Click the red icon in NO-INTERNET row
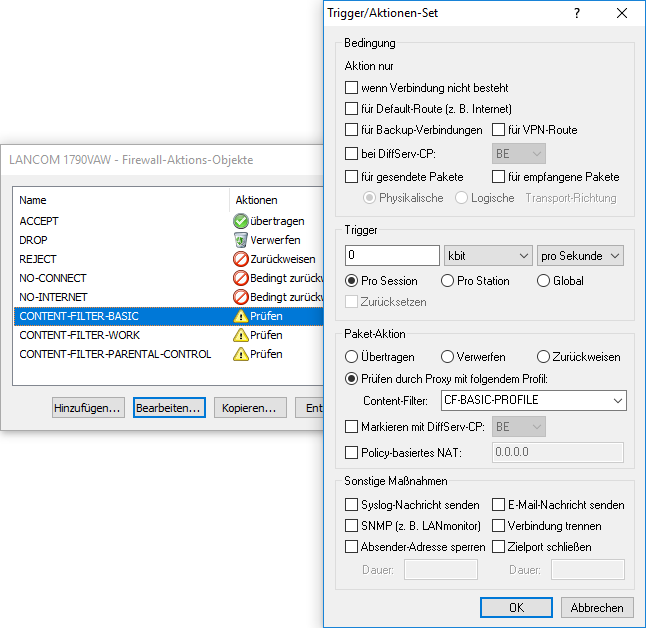This screenshot has height=628, width=646. 240,297
